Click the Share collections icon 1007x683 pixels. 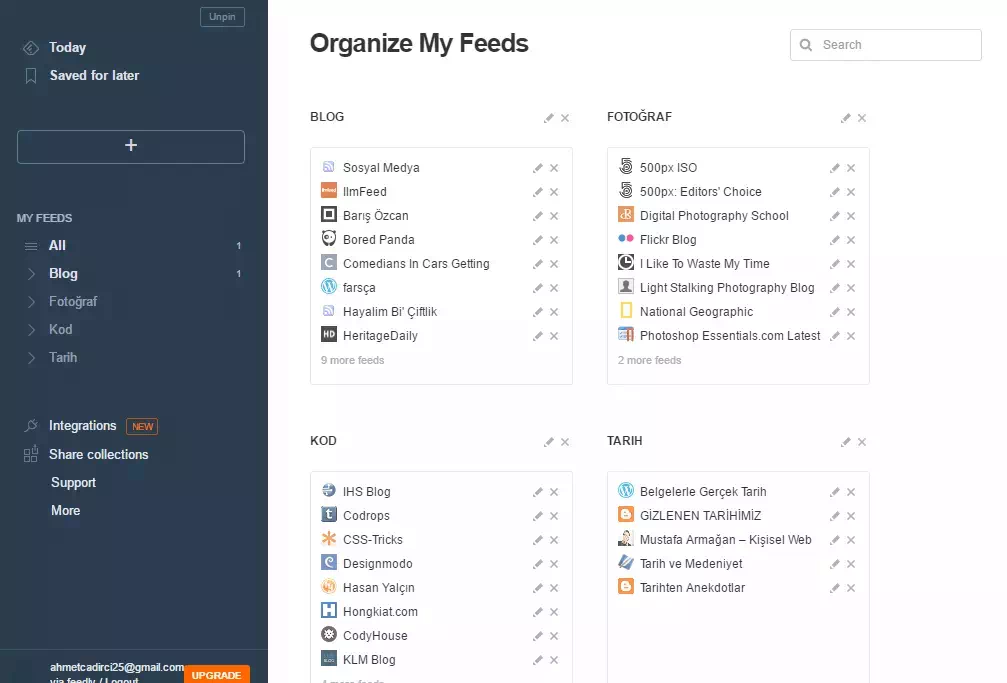(x=31, y=454)
